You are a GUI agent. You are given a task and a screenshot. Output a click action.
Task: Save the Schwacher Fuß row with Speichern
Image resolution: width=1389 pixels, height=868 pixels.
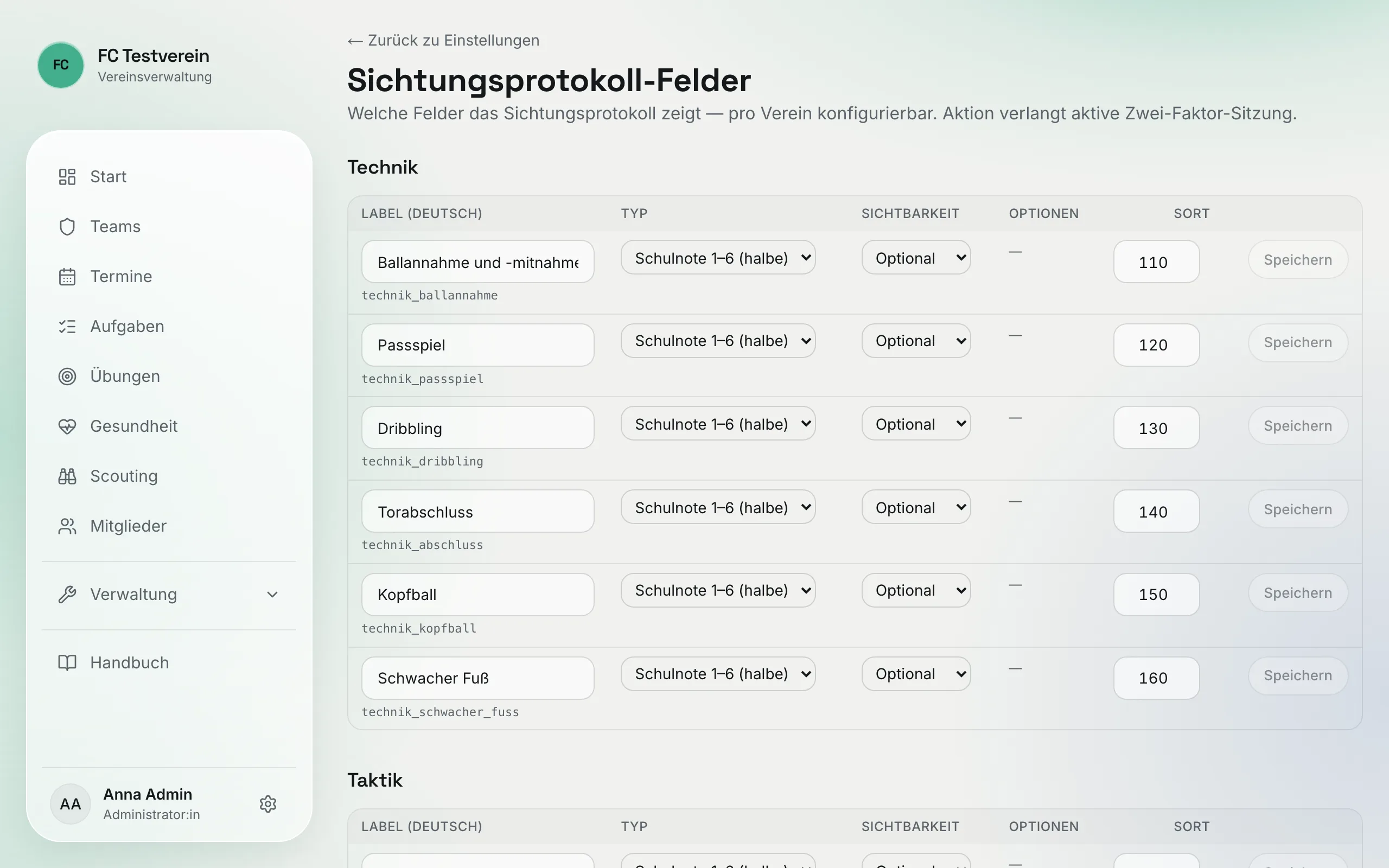pos(1298,676)
